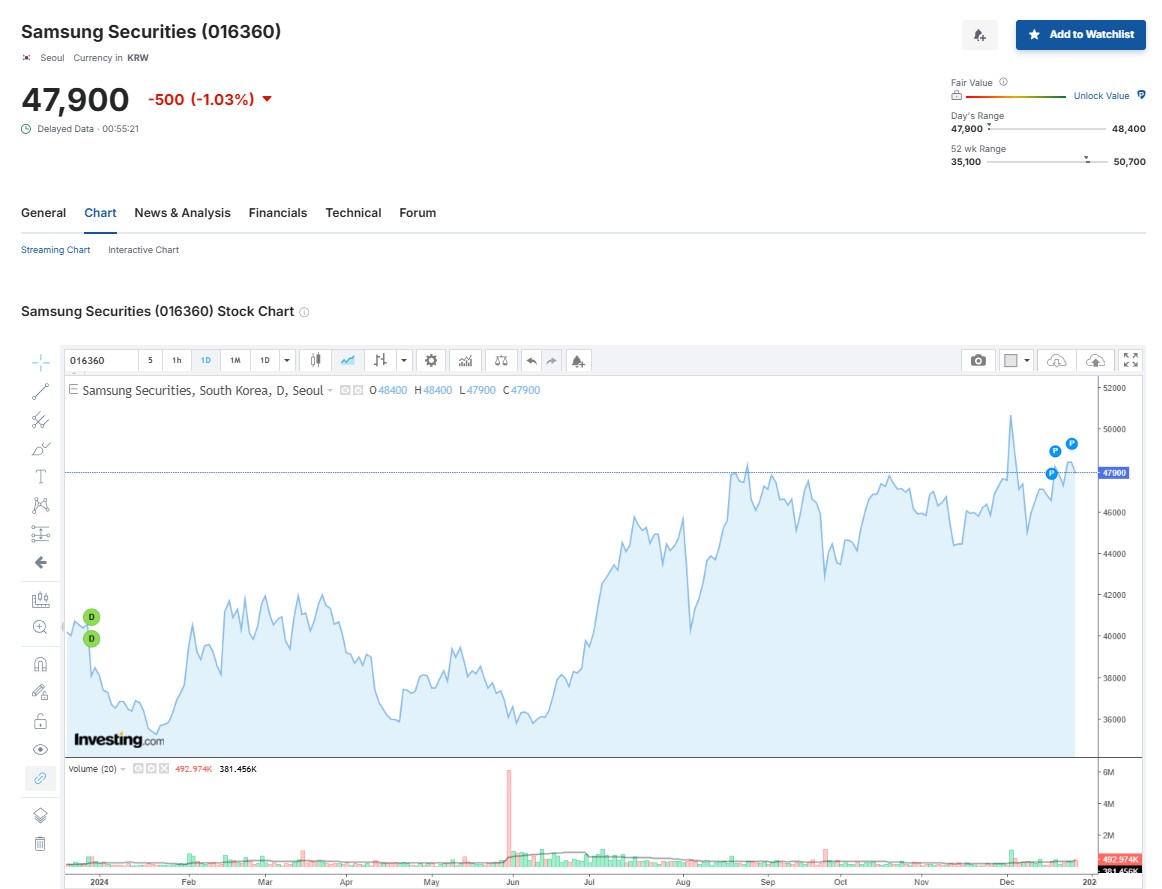Click the alert bell beside Add to Watchlist
1162x889 pixels.
[x=980, y=35]
